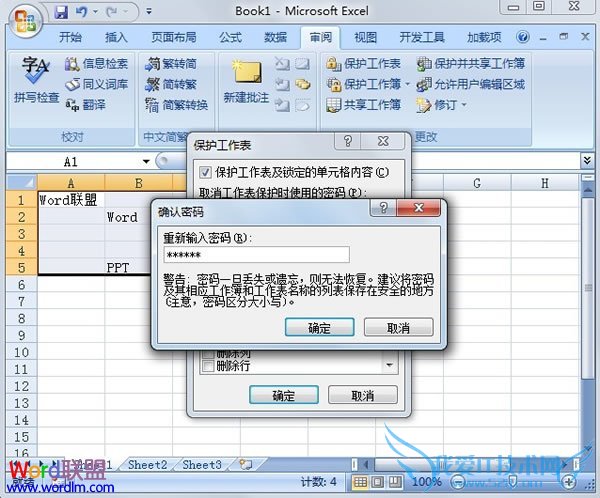Toggle 保护工作表及锁定的单元格内容 checkbox
This screenshot has width=600, height=498.
coord(205,173)
